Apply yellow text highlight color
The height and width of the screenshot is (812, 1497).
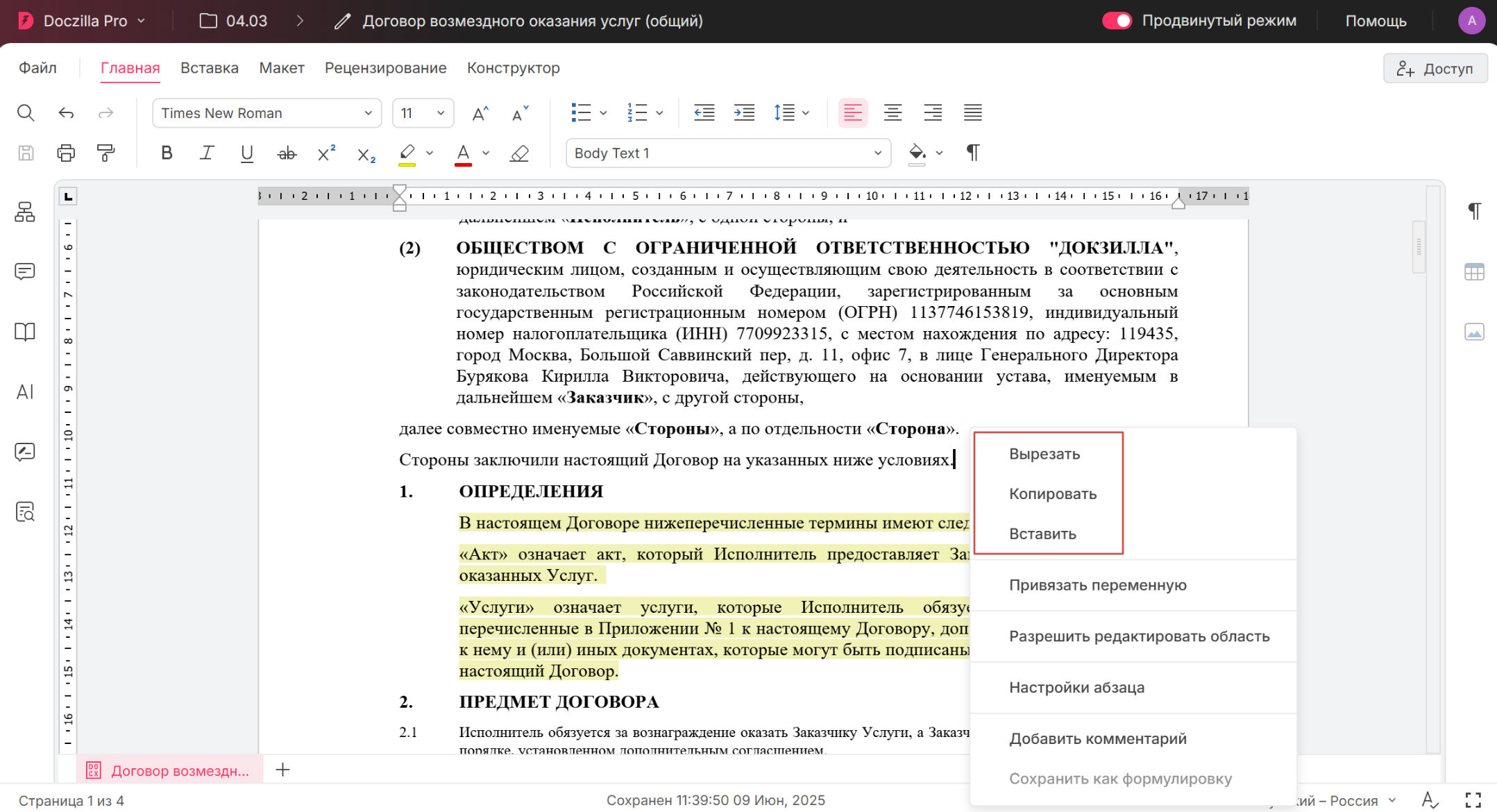[407, 154]
